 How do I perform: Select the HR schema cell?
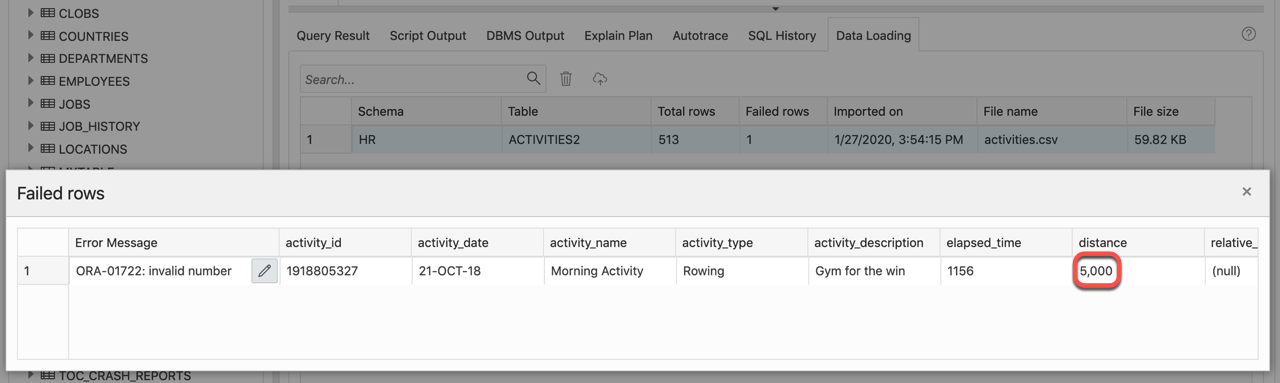coord(426,140)
